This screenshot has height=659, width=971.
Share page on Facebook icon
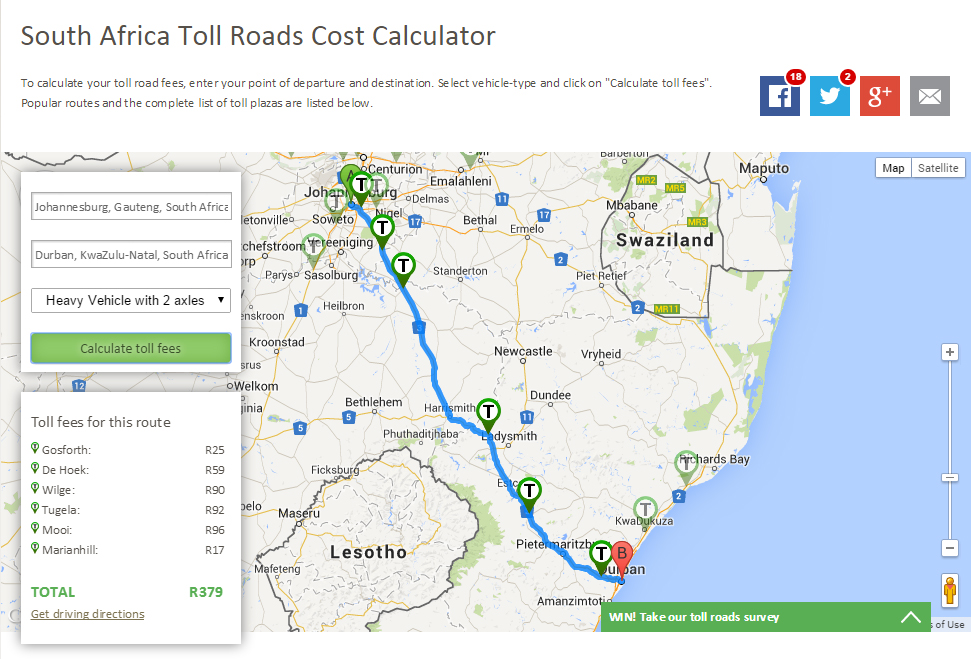780,96
